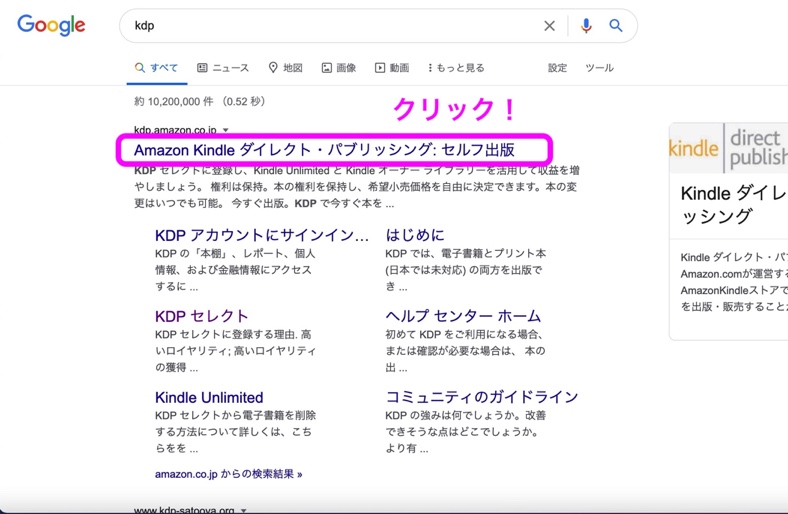The height and width of the screenshot is (514, 788).
Task: Click the Google logo
Action: coord(51,26)
